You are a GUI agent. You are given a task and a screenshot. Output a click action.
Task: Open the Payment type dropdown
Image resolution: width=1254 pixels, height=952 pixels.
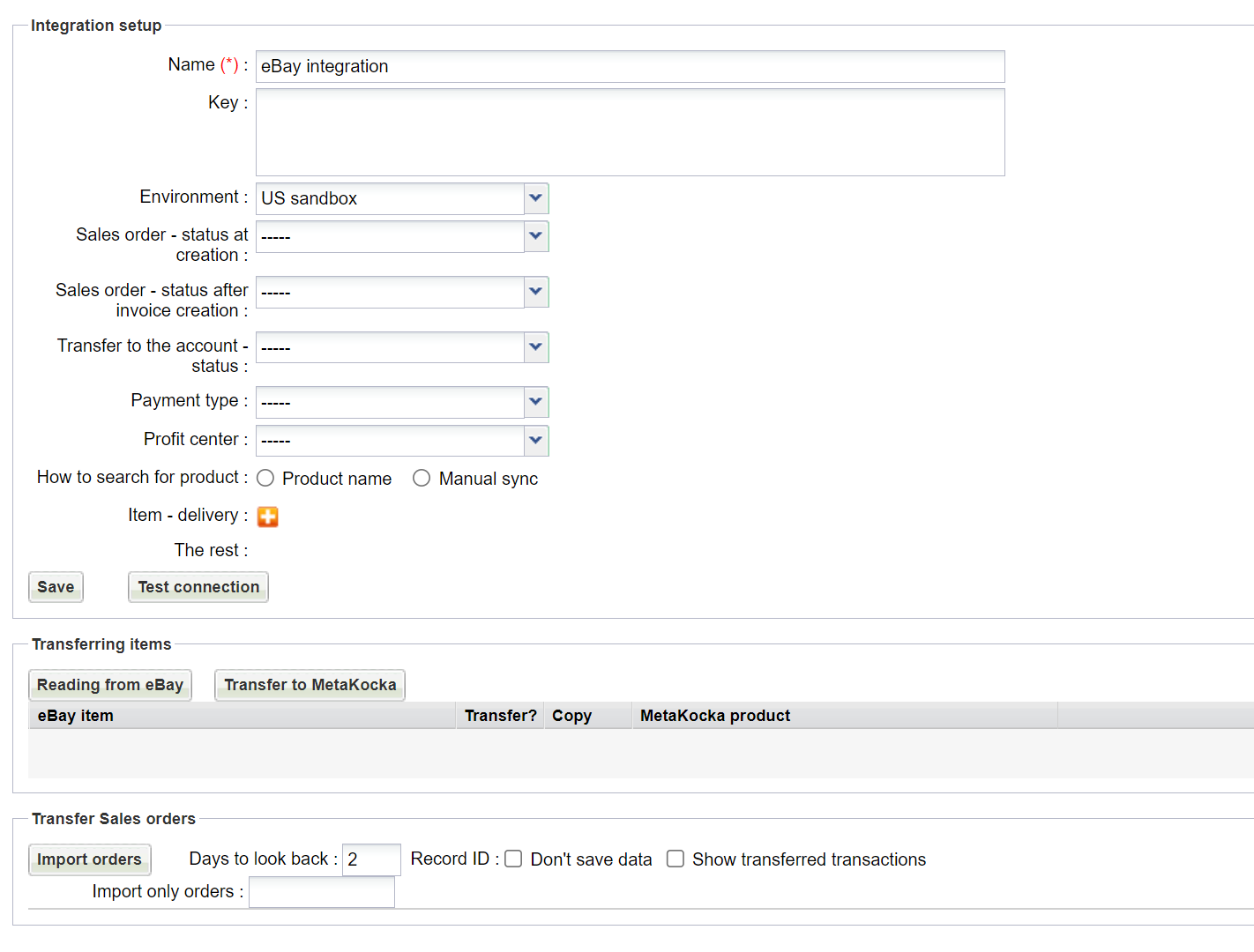click(x=536, y=402)
